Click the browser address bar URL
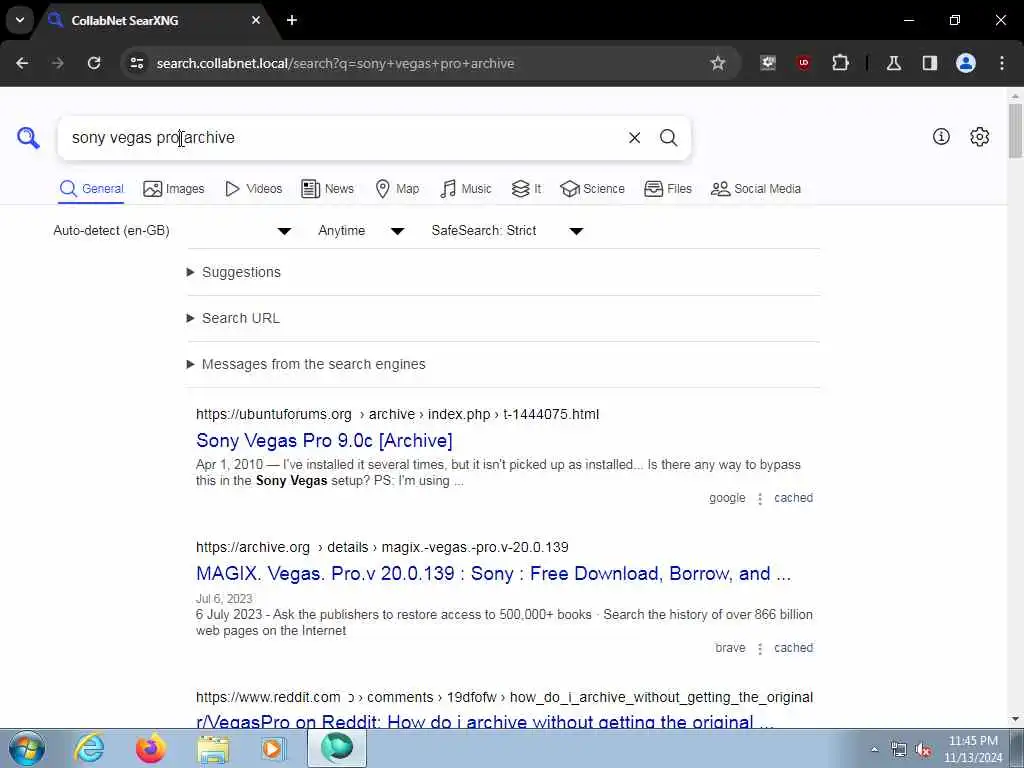The width and height of the screenshot is (1024, 768). 335,63
